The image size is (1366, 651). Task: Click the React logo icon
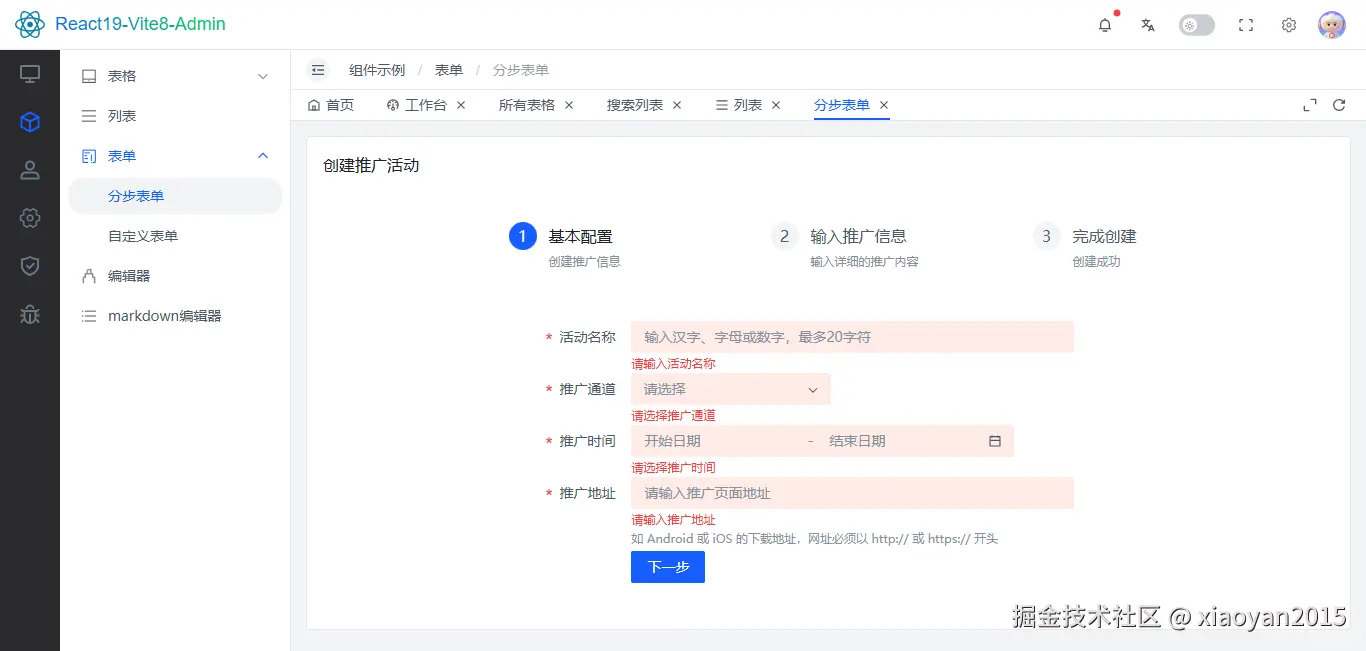[x=30, y=24]
